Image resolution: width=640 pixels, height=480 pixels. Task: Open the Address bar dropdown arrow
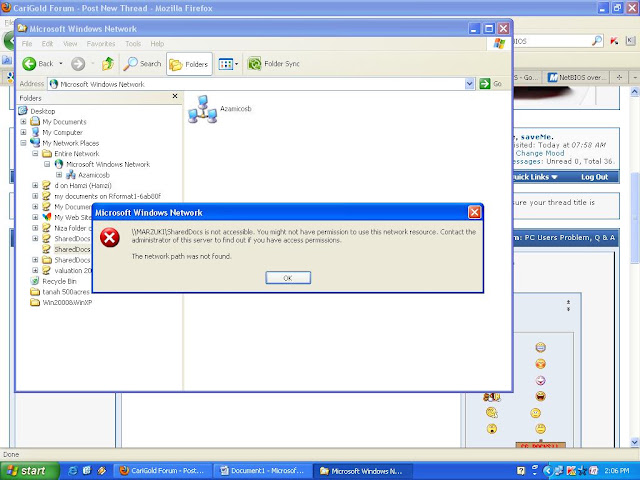click(469, 84)
